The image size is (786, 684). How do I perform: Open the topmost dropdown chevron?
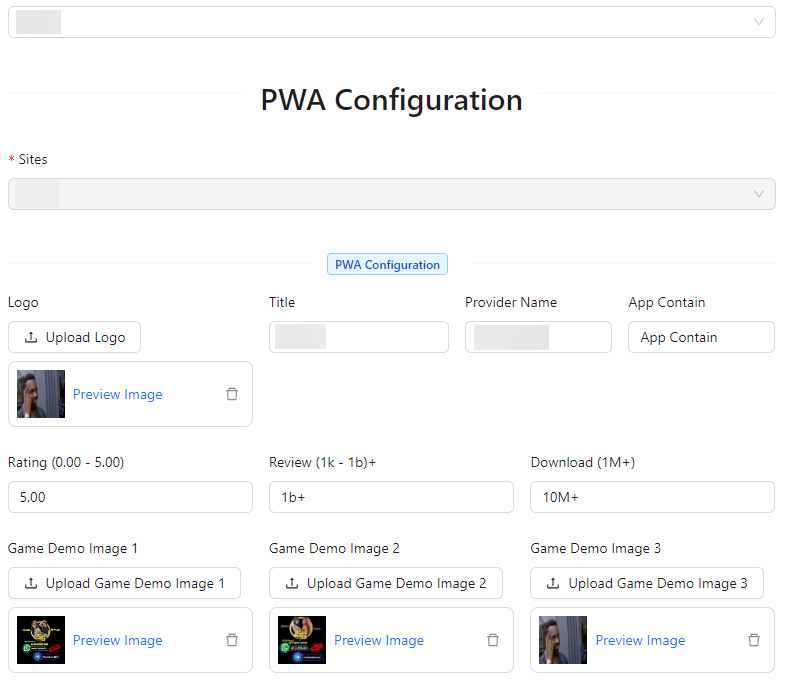[759, 22]
